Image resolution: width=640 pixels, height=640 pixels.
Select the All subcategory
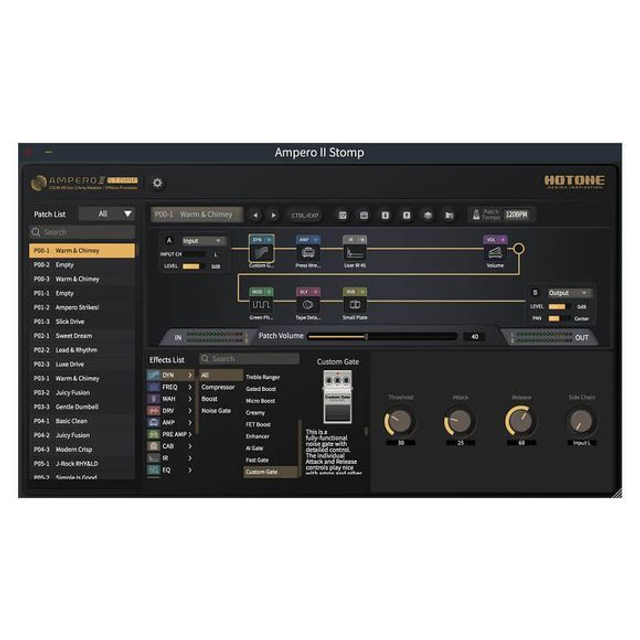221,375
